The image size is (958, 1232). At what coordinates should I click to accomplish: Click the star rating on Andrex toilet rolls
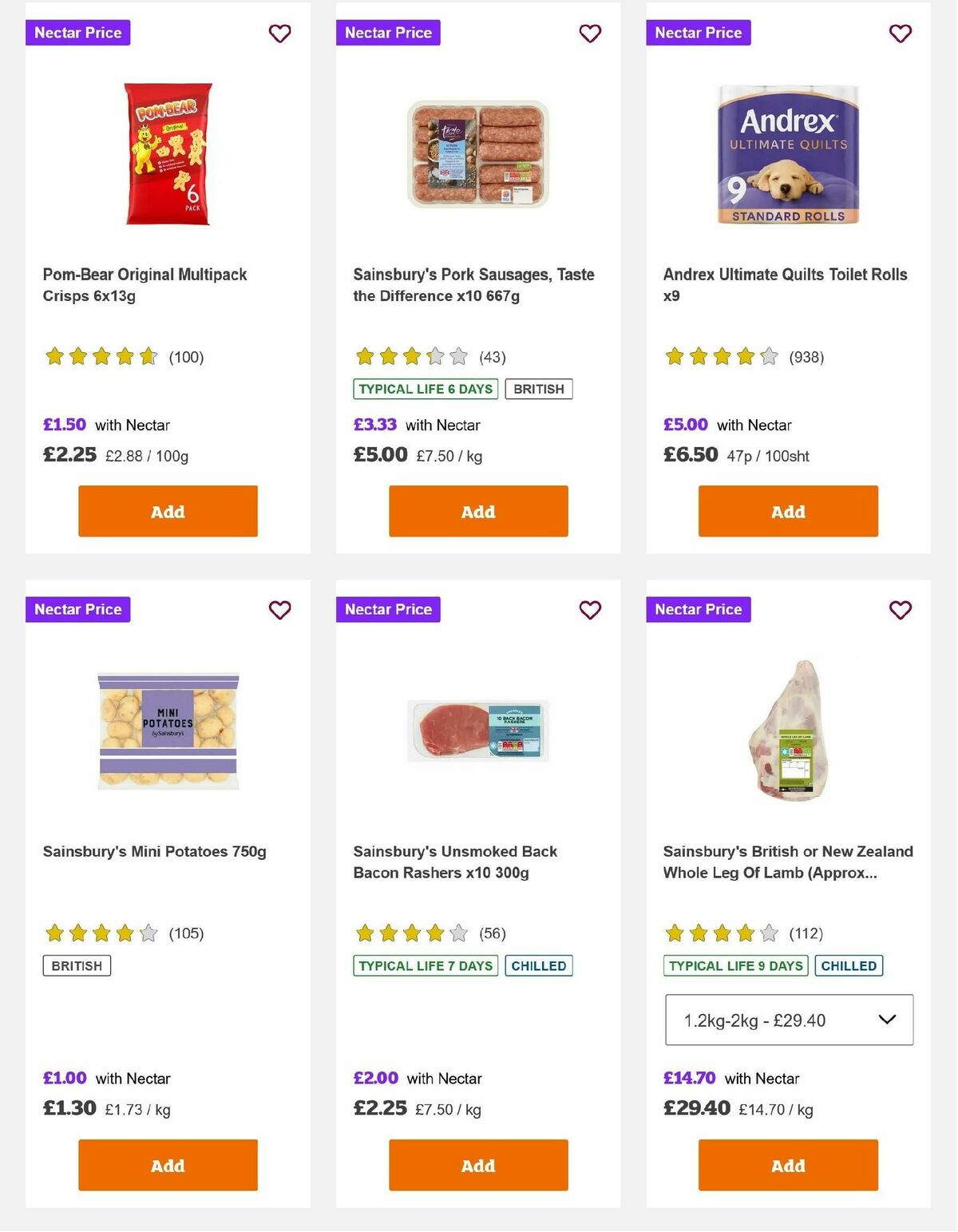point(720,357)
